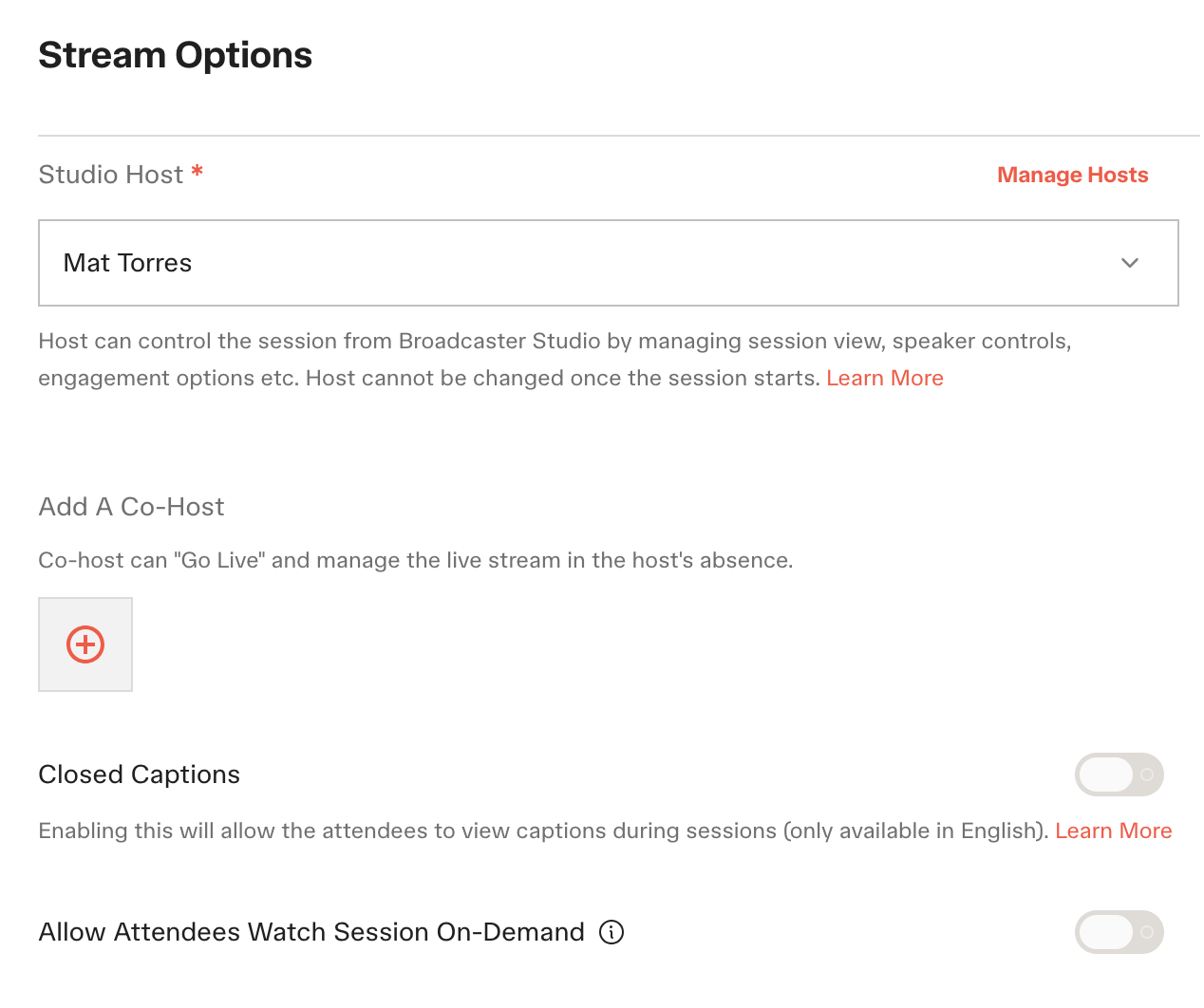Click the info icon beside Watch Session On-Demand
This screenshot has width=1204, height=1008.
point(611,932)
